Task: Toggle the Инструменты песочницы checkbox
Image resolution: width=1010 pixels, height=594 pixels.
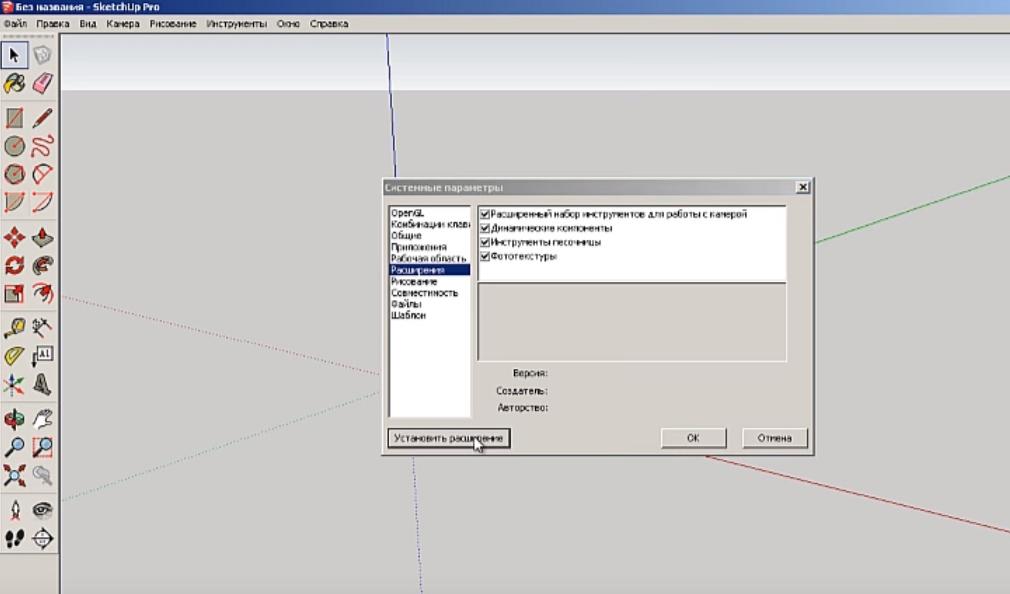Action: click(x=485, y=242)
